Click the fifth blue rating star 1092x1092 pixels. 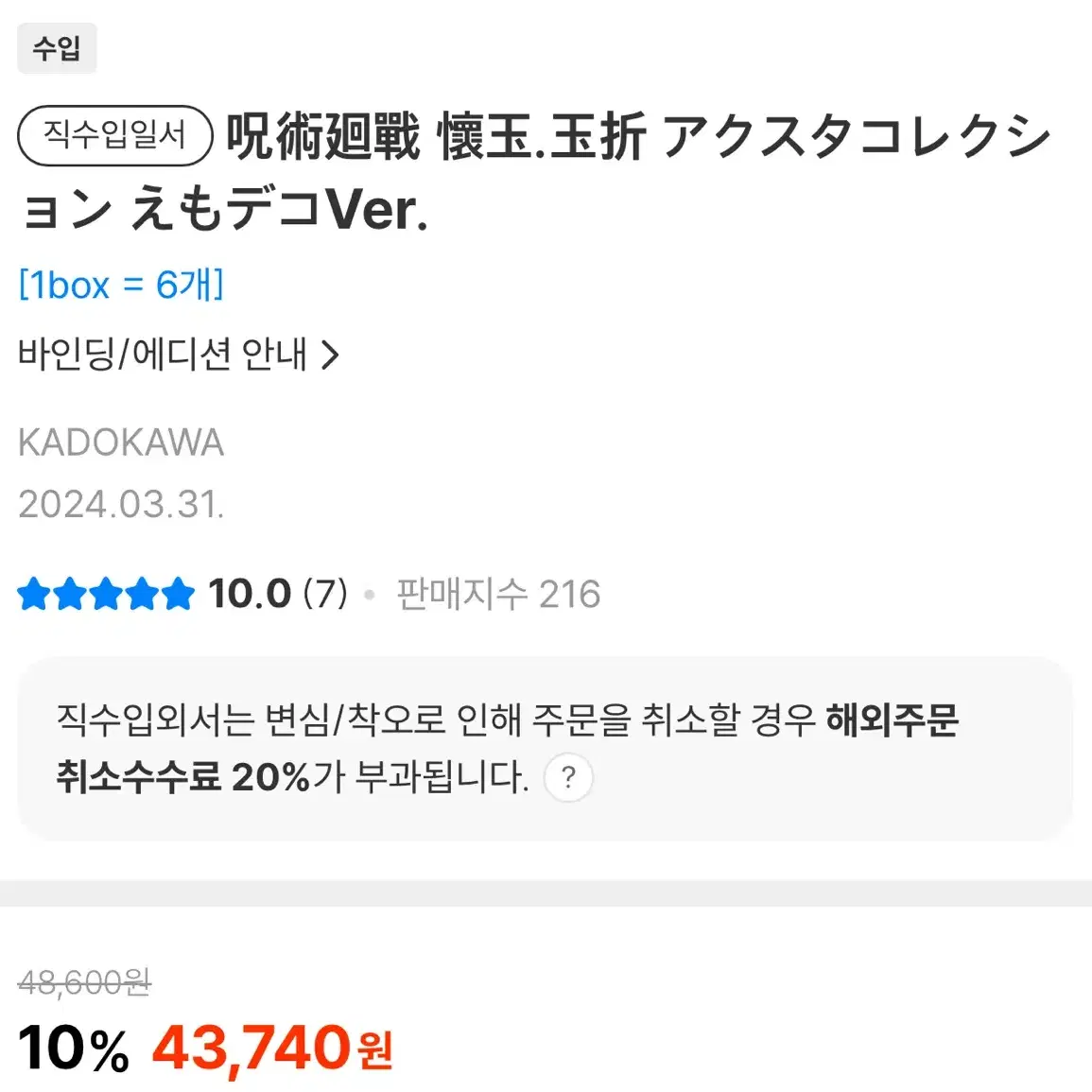point(177,595)
